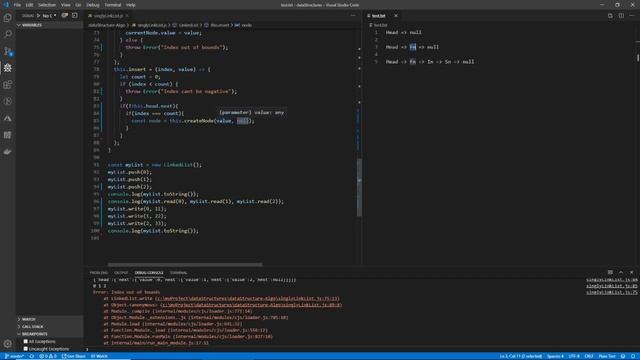Open the Edit menu

click(29, 5)
